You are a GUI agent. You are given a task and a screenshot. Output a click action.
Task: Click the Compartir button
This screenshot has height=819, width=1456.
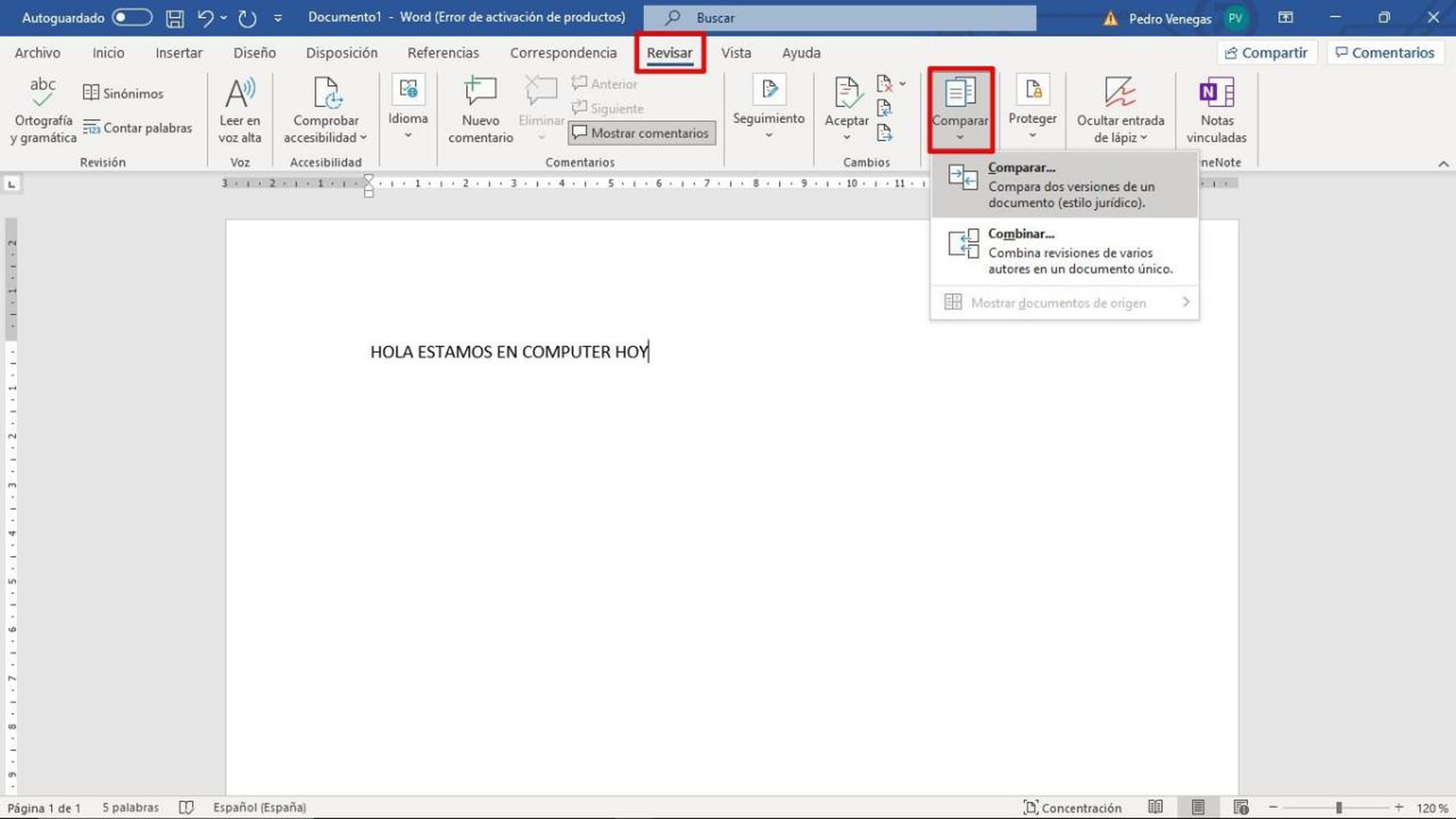pos(1267,53)
